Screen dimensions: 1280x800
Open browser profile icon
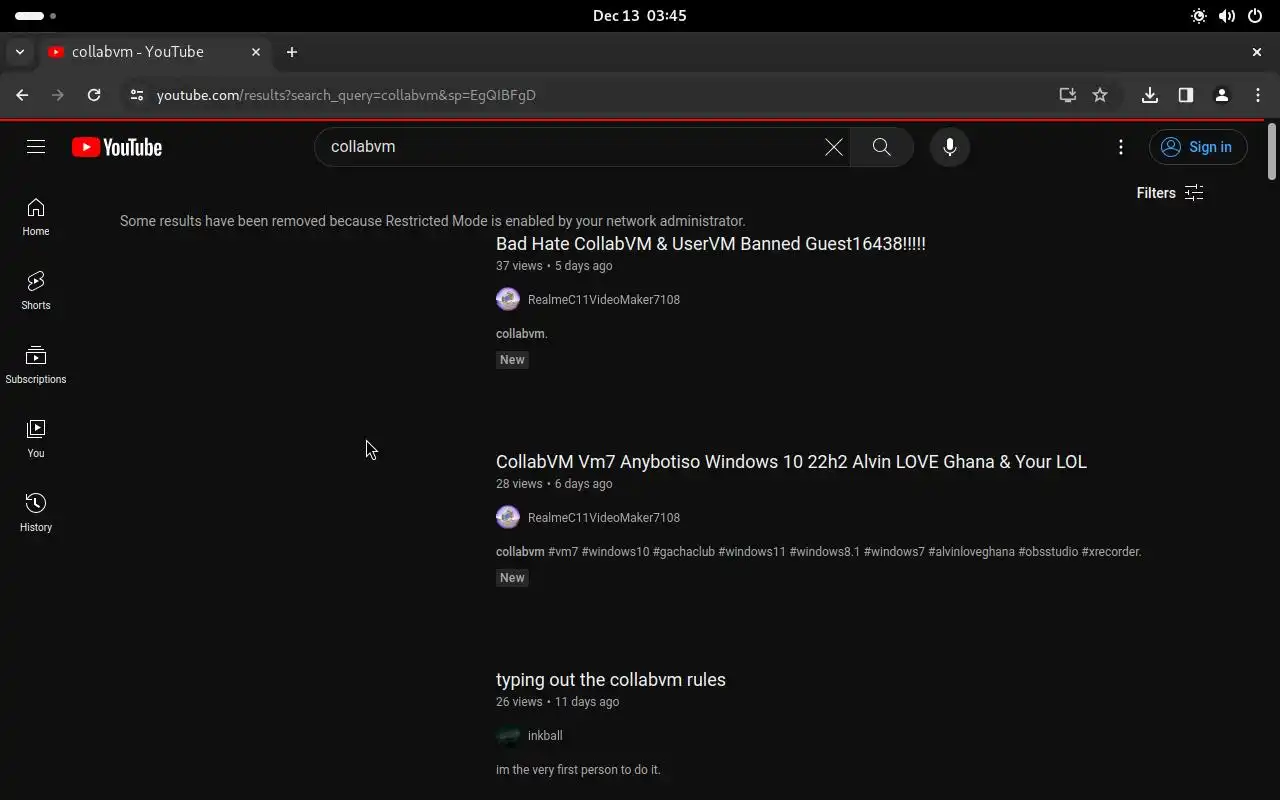(1222, 95)
